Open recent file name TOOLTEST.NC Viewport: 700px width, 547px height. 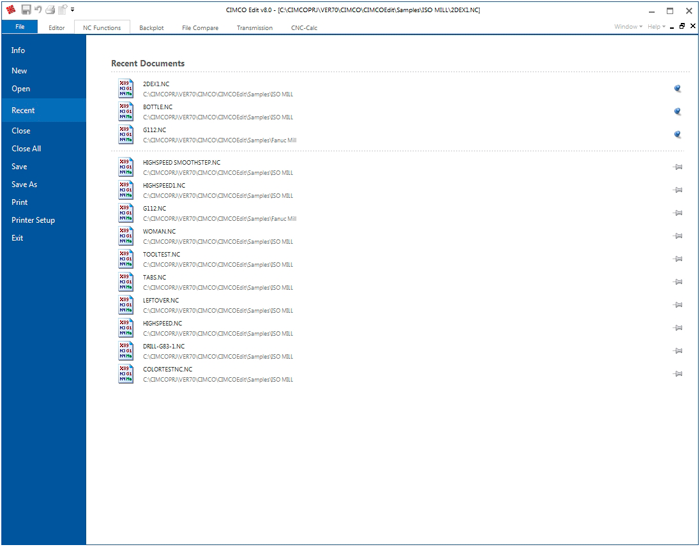pos(161,255)
